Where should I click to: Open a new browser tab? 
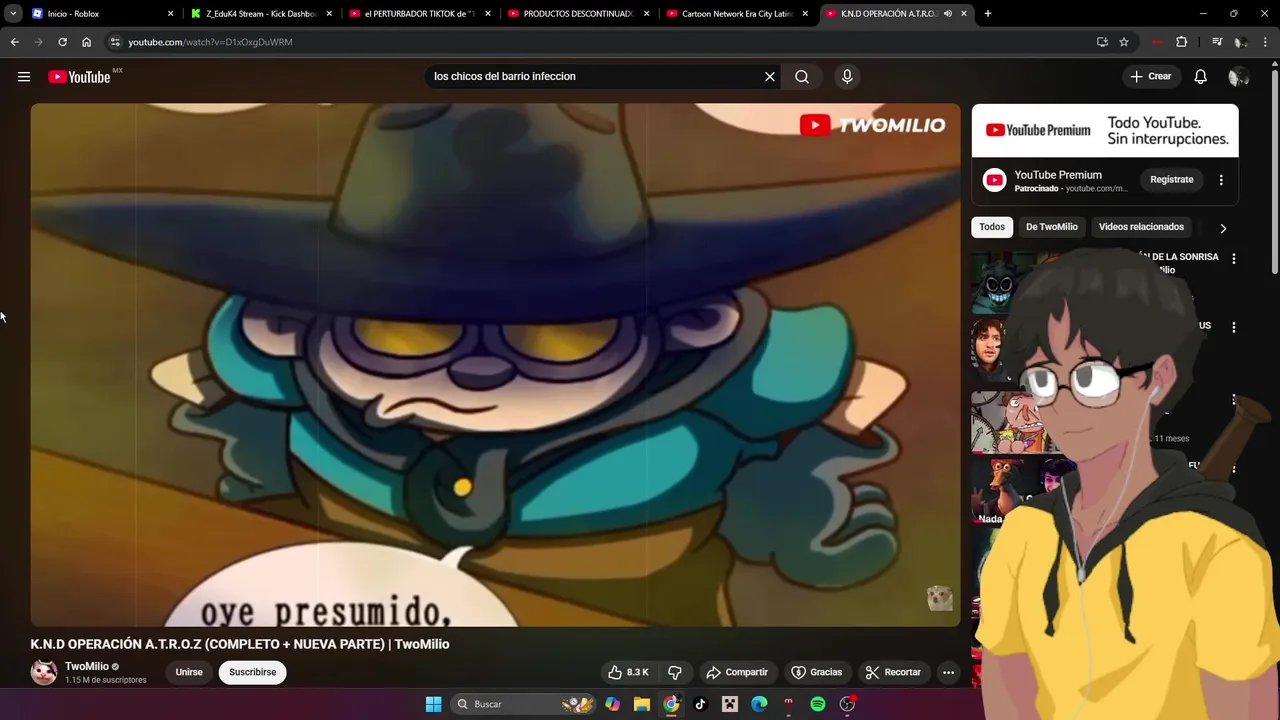(987, 14)
